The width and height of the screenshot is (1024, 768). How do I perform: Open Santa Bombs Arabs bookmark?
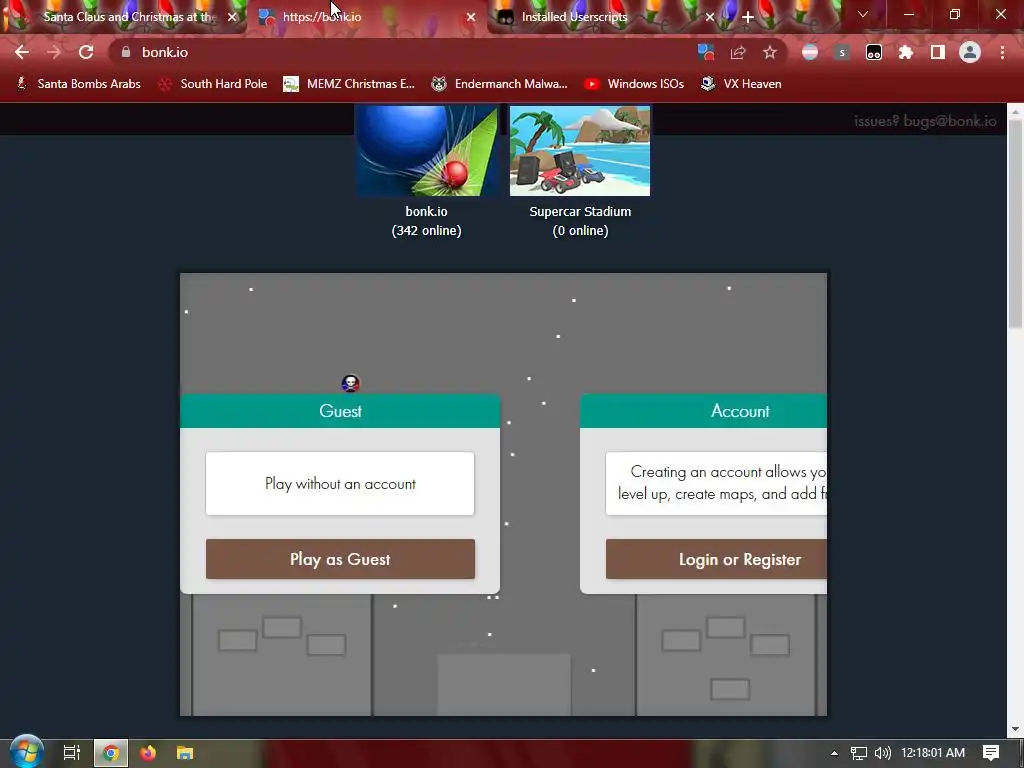click(78, 84)
